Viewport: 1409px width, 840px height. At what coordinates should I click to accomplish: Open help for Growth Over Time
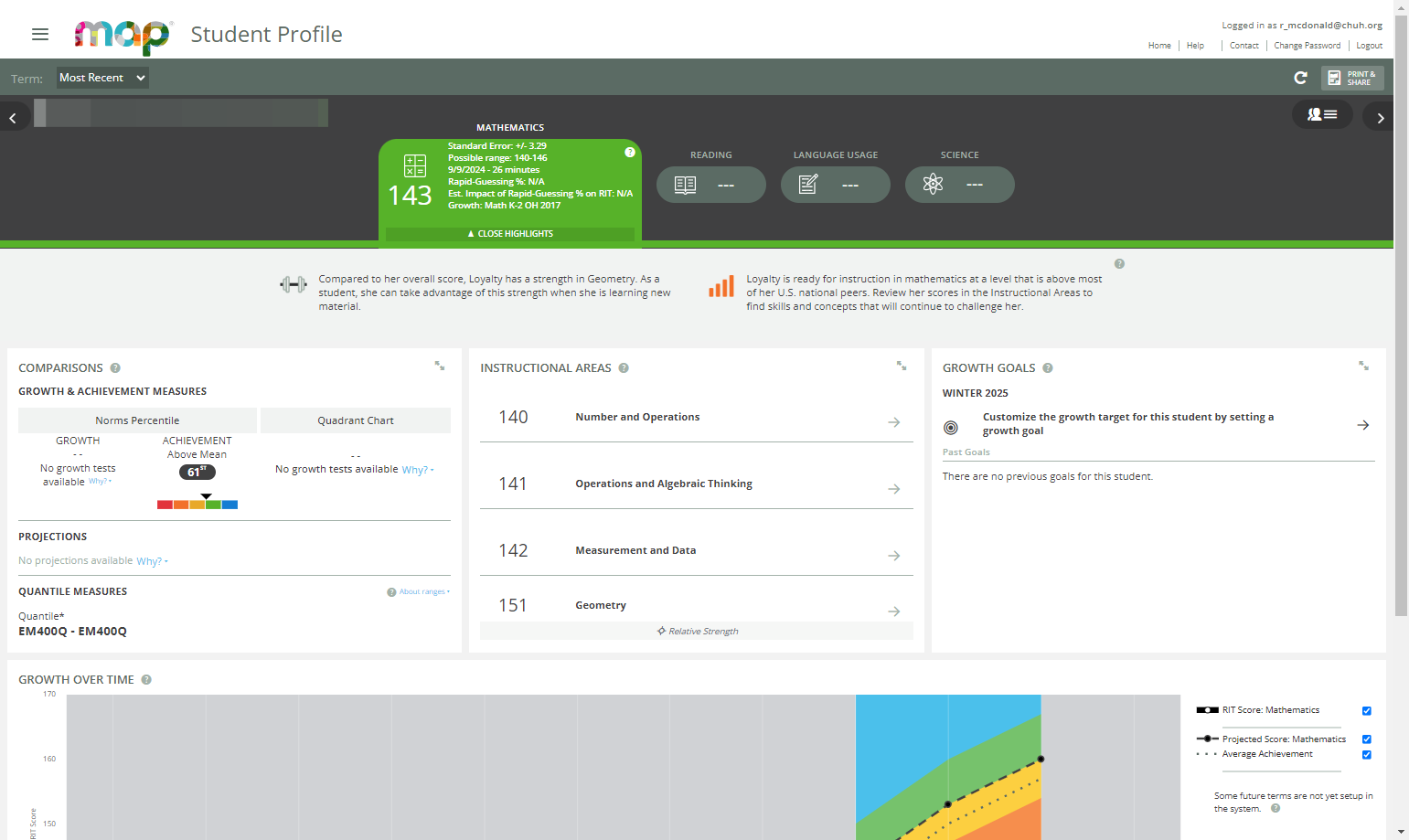coord(146,680)
